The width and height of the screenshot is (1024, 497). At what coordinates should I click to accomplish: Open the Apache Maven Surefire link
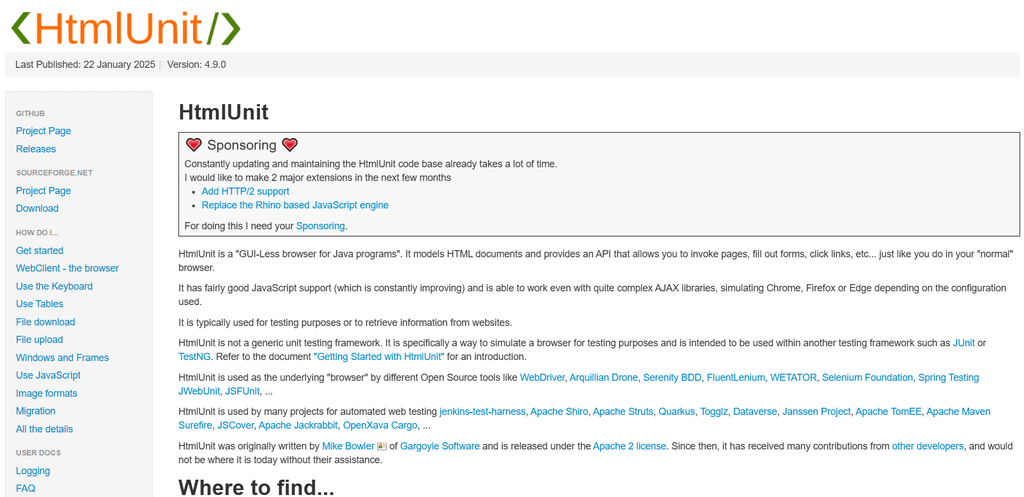958,411
